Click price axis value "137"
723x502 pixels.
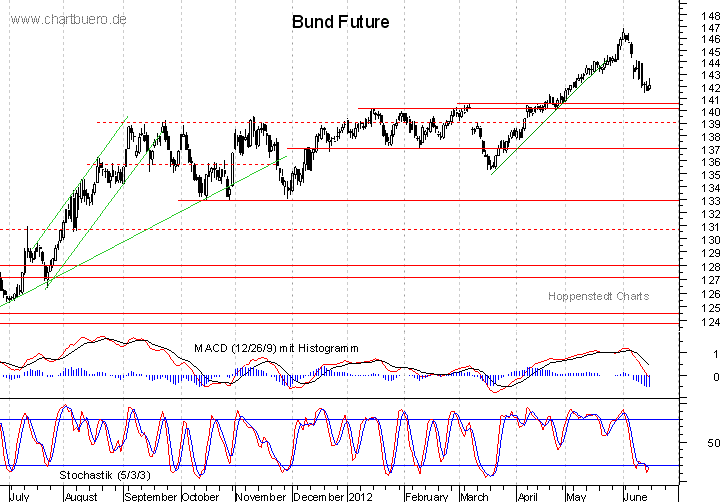(710, 150)
